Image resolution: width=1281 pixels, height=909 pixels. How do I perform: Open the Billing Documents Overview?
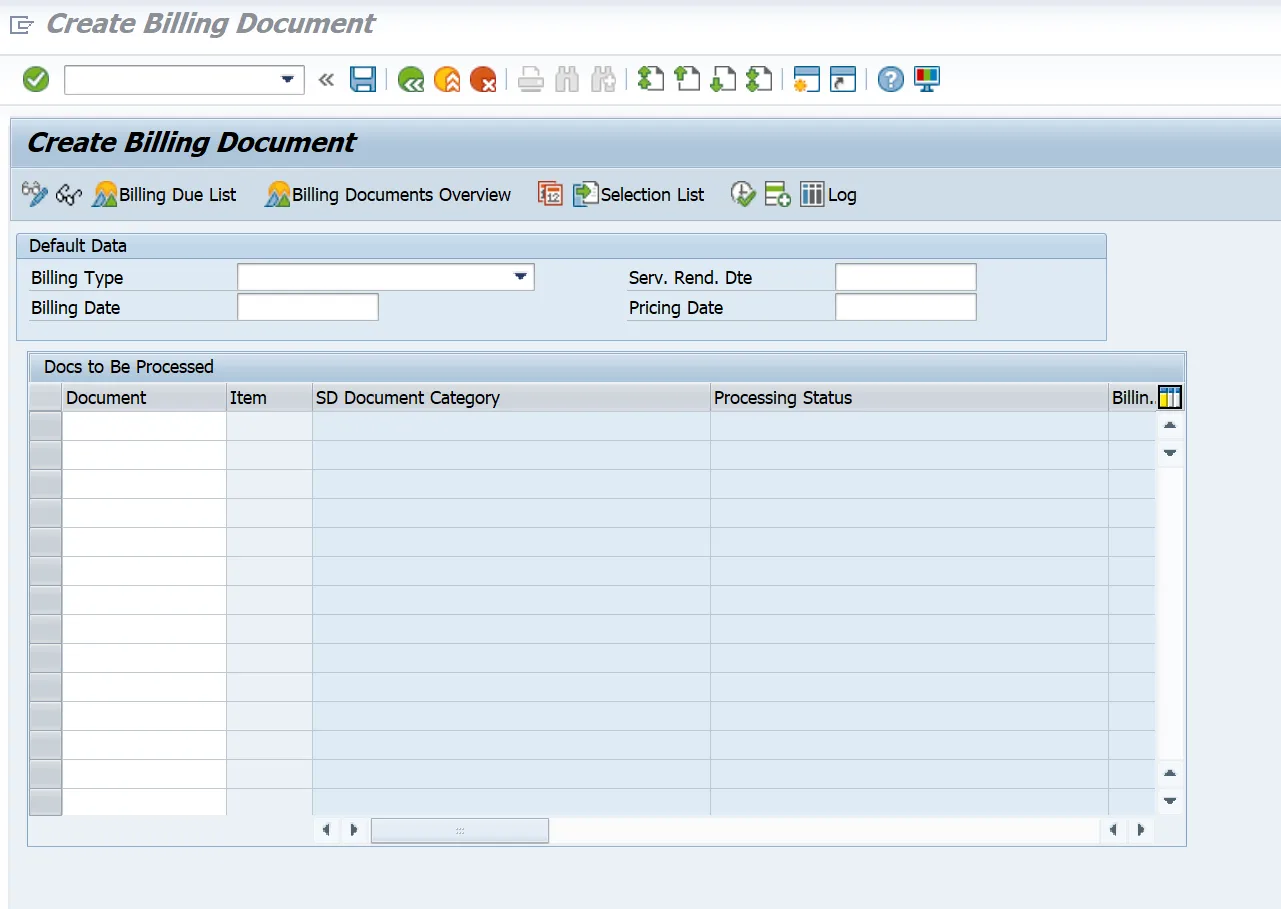[x=388, y=195]
